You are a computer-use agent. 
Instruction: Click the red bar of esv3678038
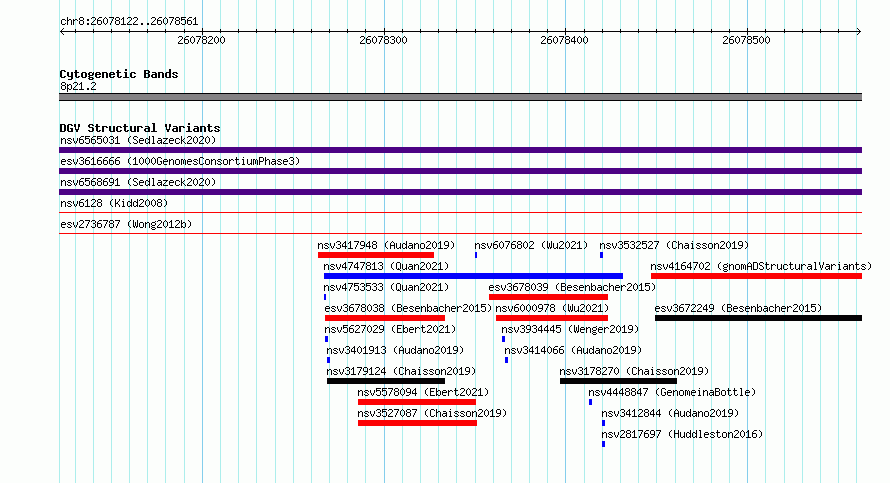pos(385,318)
